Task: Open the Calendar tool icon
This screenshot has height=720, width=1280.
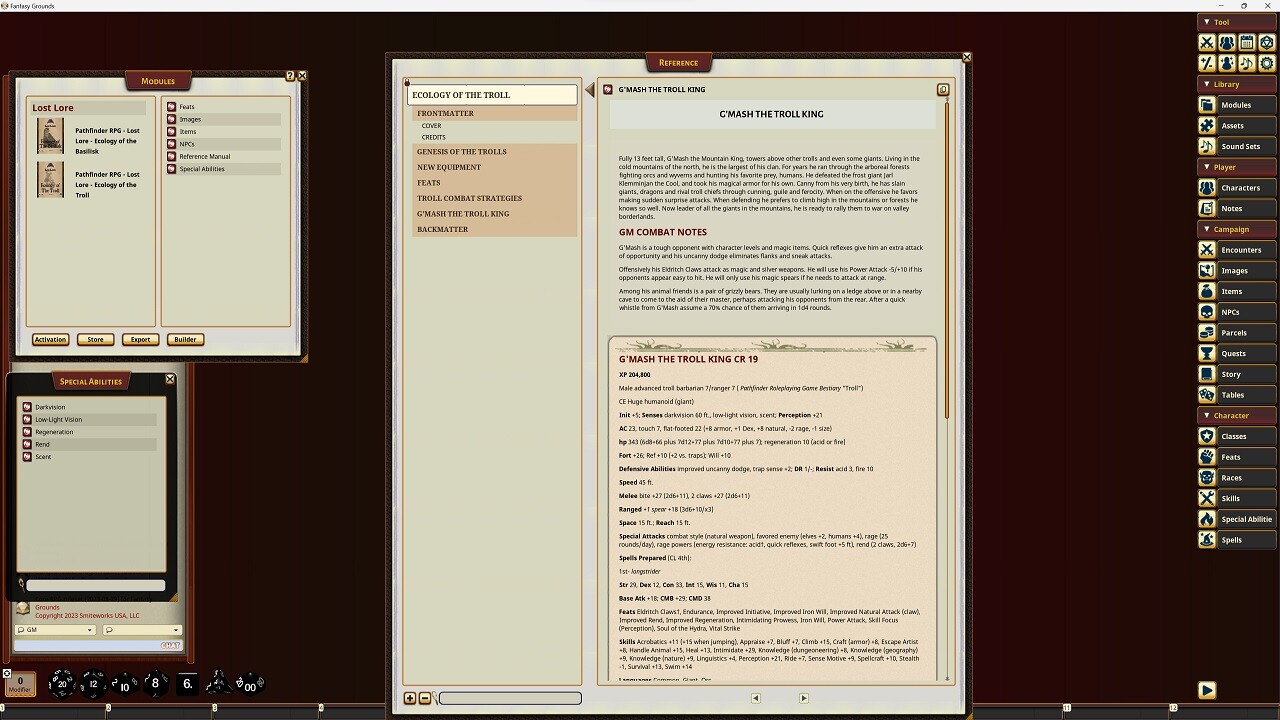Action: (x=1247, y=42)
